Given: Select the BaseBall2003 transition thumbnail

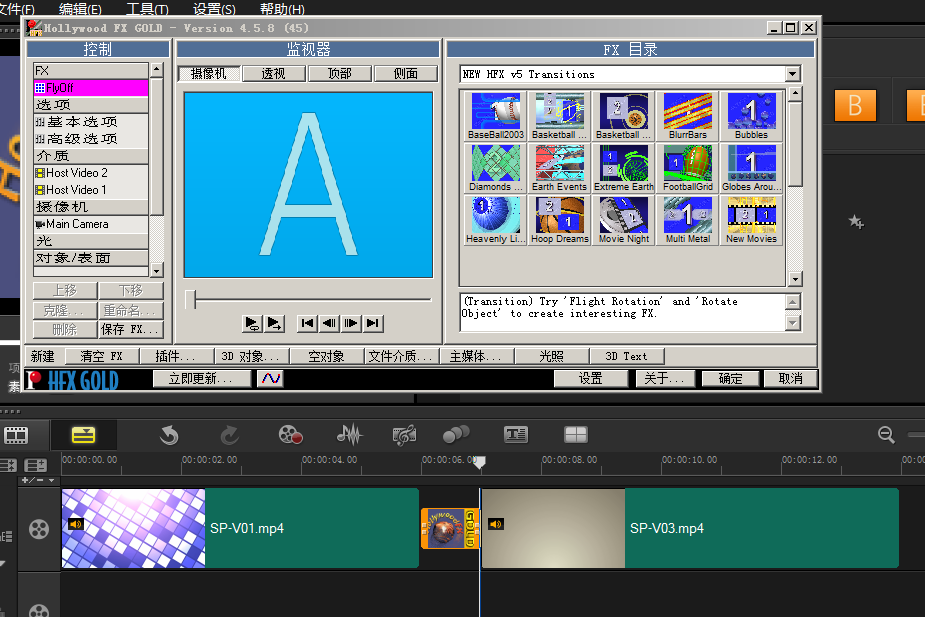Looking at the screenshot, I should coord(496,116).
